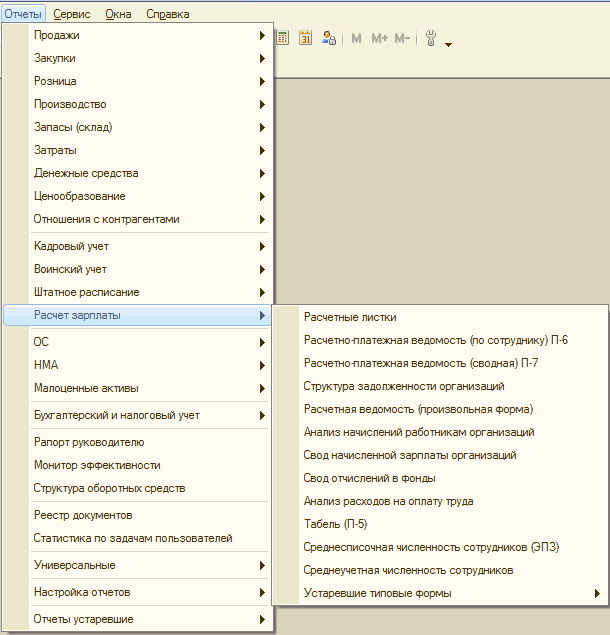
Task: Open the calculator toolbar icon
Action: (282, 38)
